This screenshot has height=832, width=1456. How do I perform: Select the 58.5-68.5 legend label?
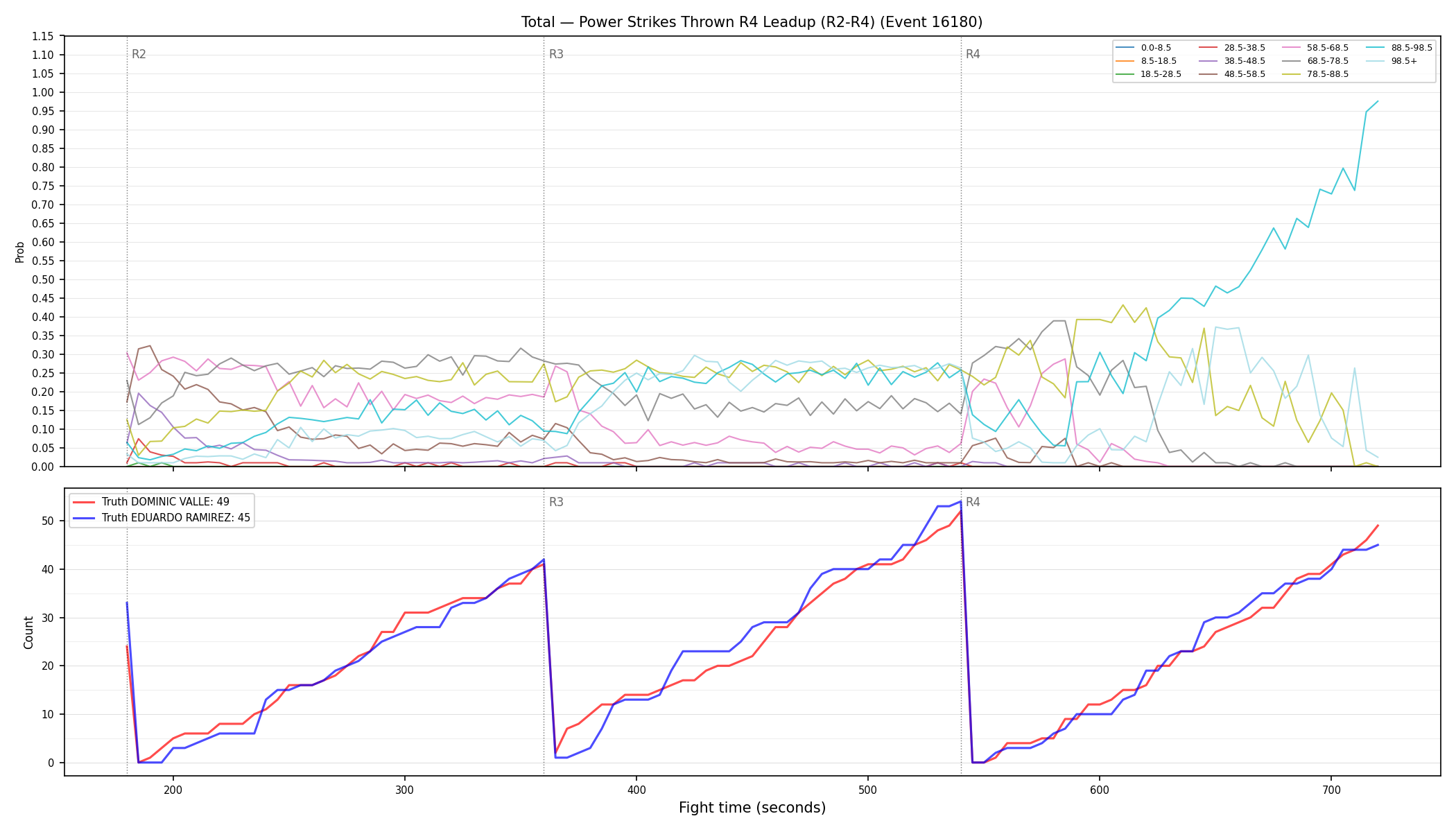point(1328,48)
